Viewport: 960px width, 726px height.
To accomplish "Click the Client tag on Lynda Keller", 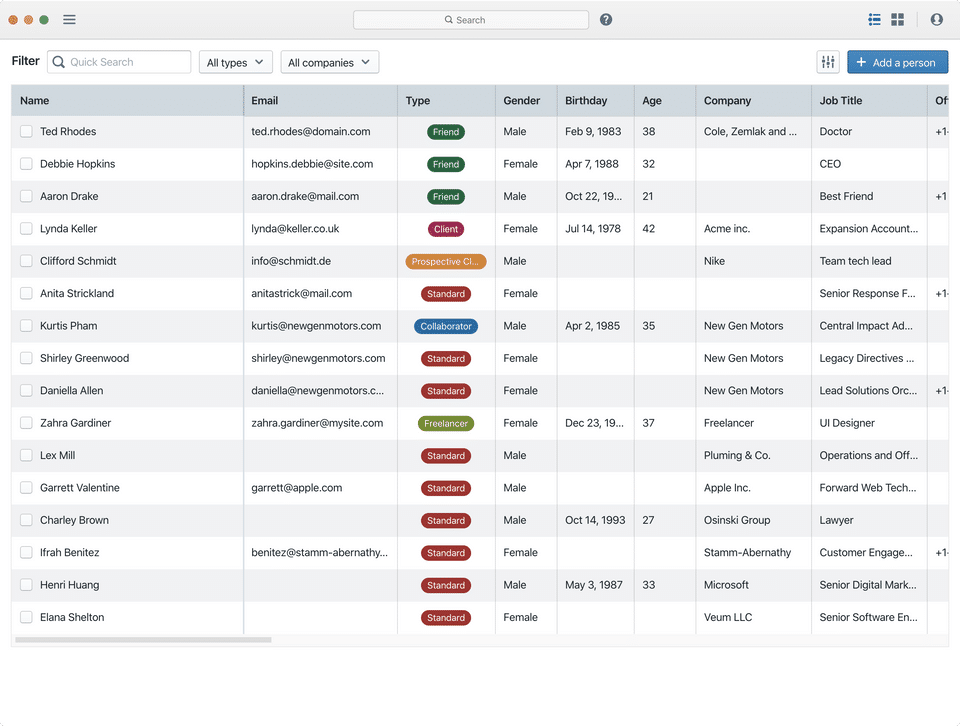I will 446,229.
